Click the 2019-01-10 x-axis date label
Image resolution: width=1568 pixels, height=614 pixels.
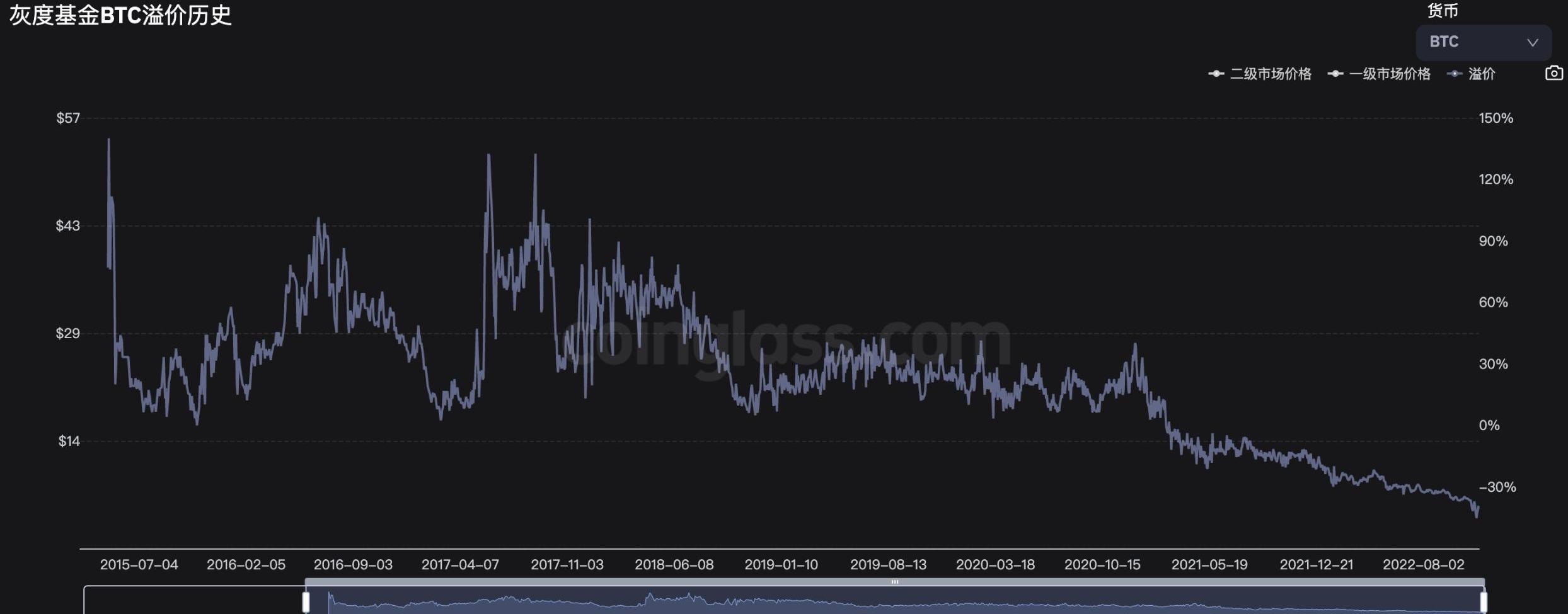click(781, 565)
